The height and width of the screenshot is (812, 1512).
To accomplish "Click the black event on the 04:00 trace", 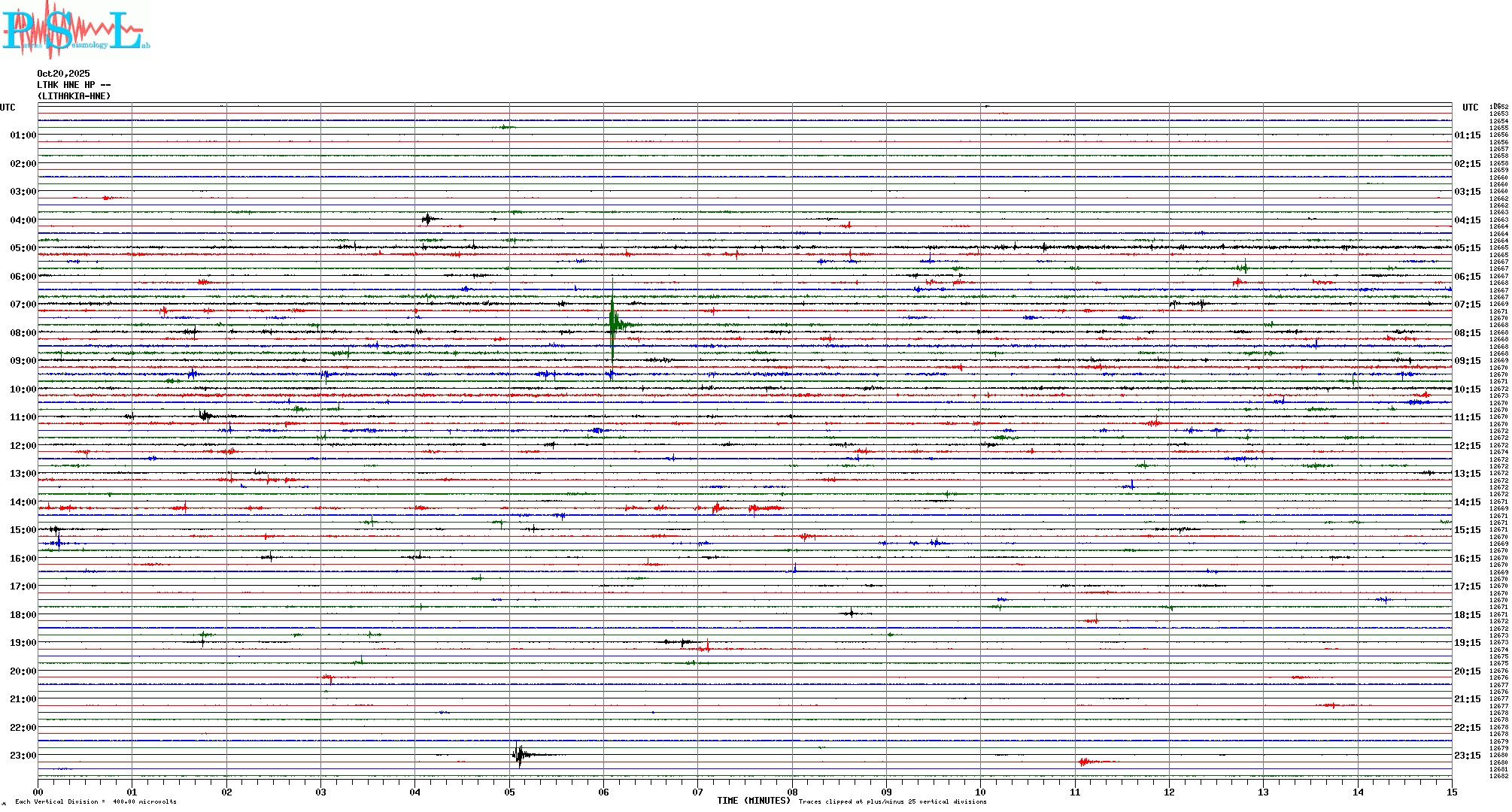I will pyautogui.click(x=427, y=219).
